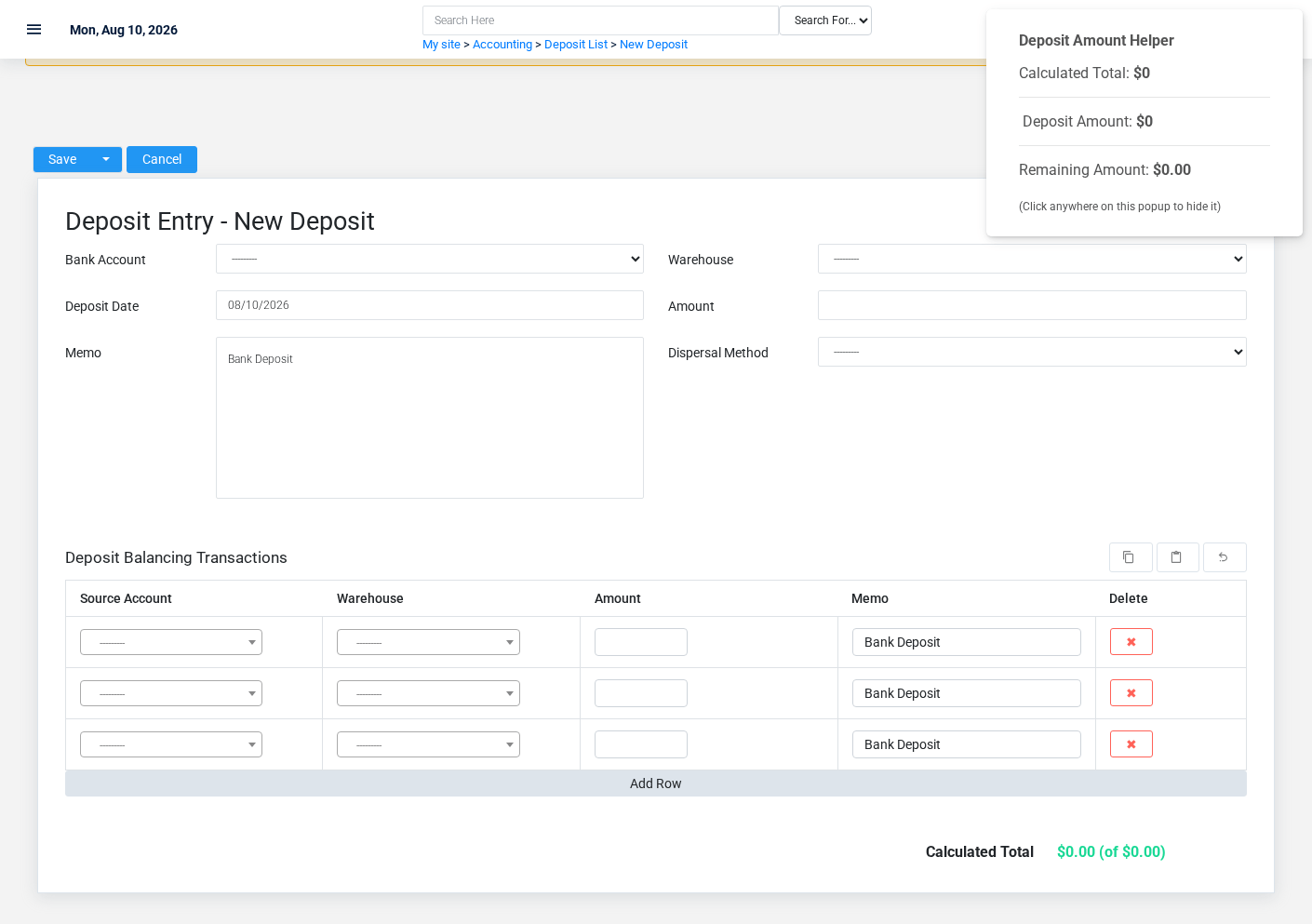The width and height of the screenshot is (1312, 924).
Task: Open the Deposit List breadcrumb link
Action: click(x=576, y=45)
